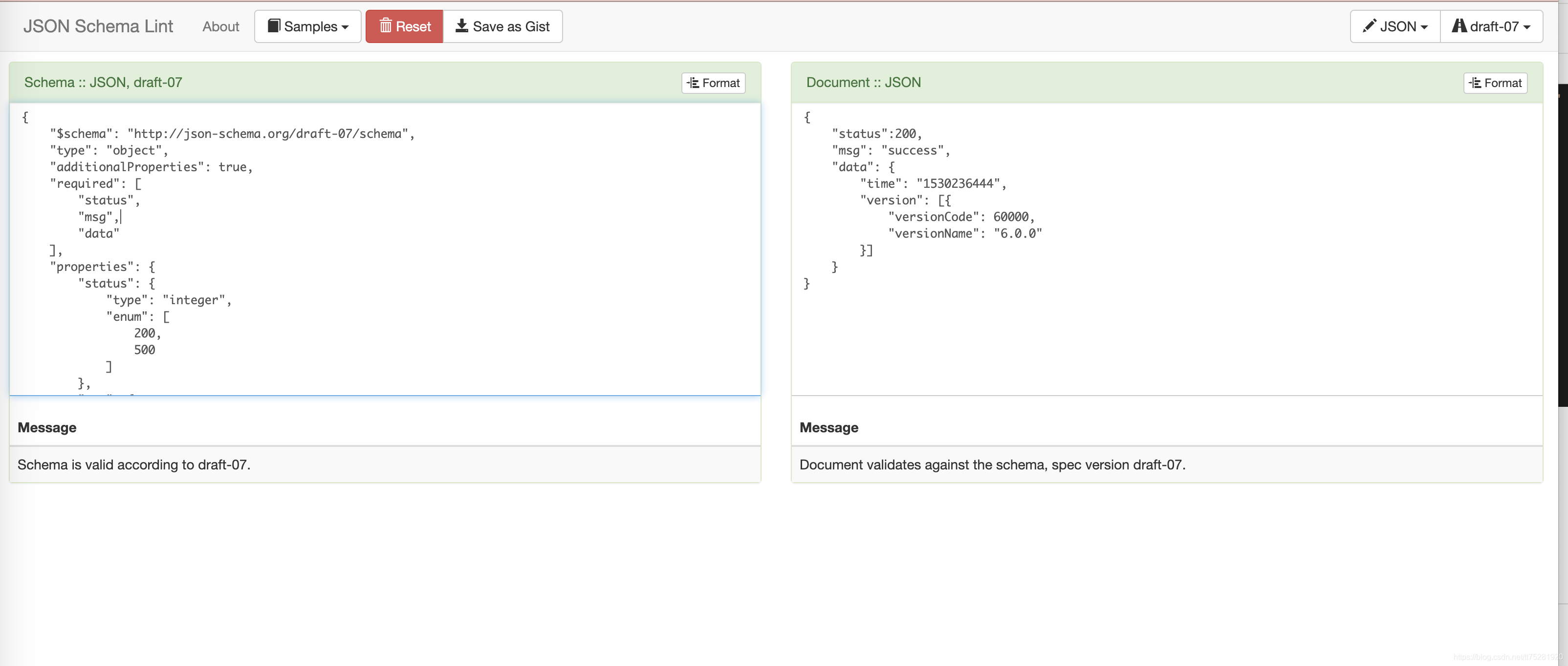
Task: Click the trash/reset icon on Reset button
Action: (384, 26)
